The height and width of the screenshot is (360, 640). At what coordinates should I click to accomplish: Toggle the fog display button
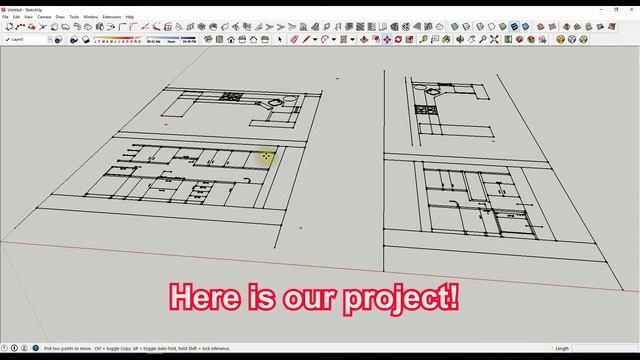tap(86, 40)
